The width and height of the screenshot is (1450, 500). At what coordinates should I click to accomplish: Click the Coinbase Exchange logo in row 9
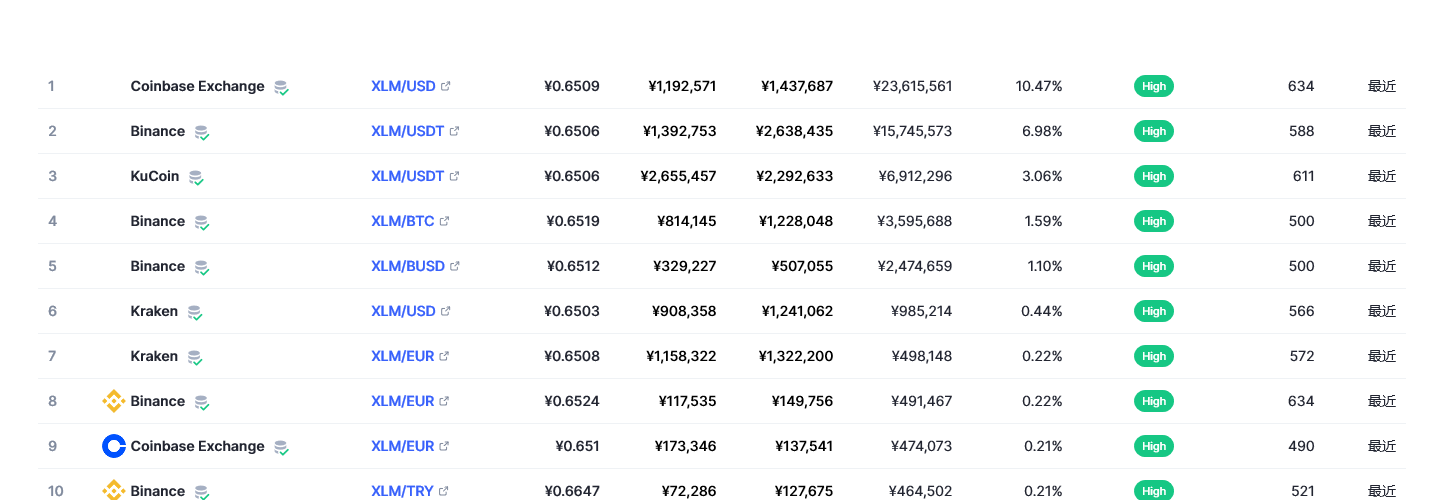coord(114,446)
